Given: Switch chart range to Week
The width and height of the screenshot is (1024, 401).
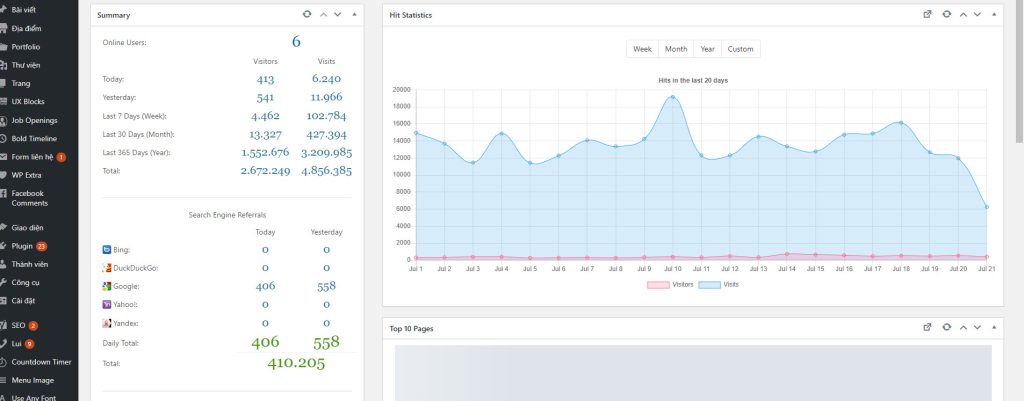Looking at the screenshot, I should pos(642,49).
